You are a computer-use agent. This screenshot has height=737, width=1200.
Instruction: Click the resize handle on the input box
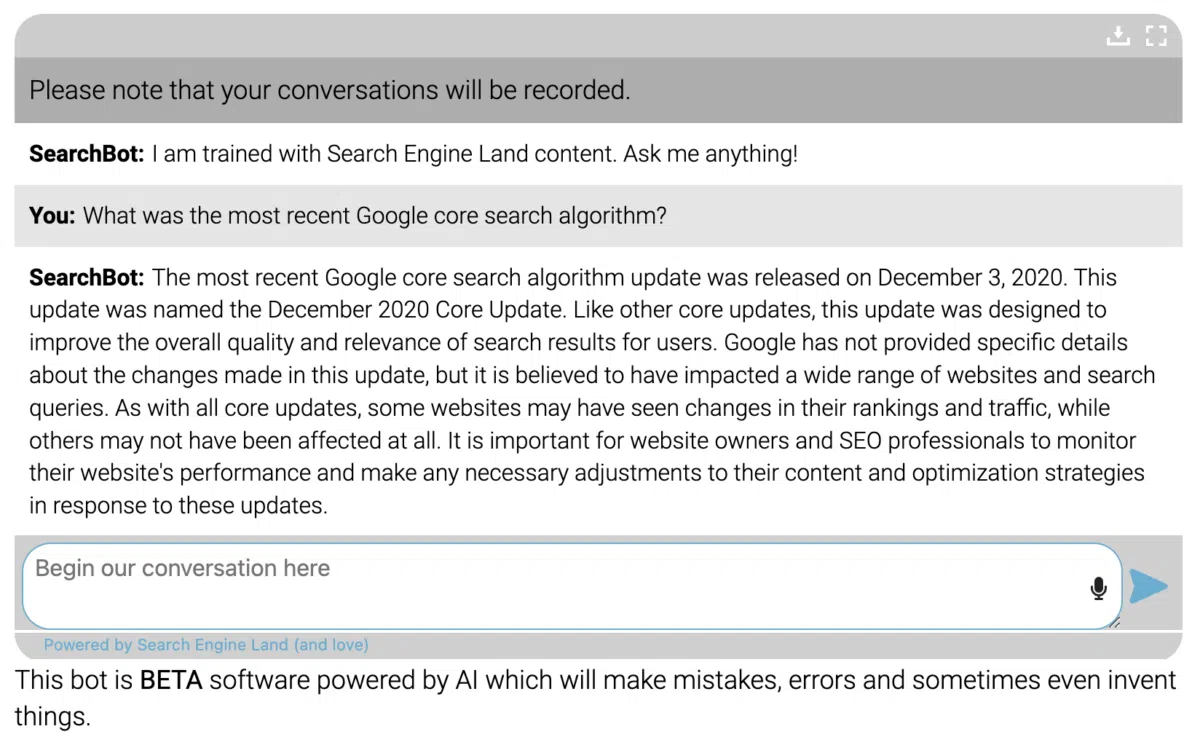pyautogui.click(x=1113, y=624)
